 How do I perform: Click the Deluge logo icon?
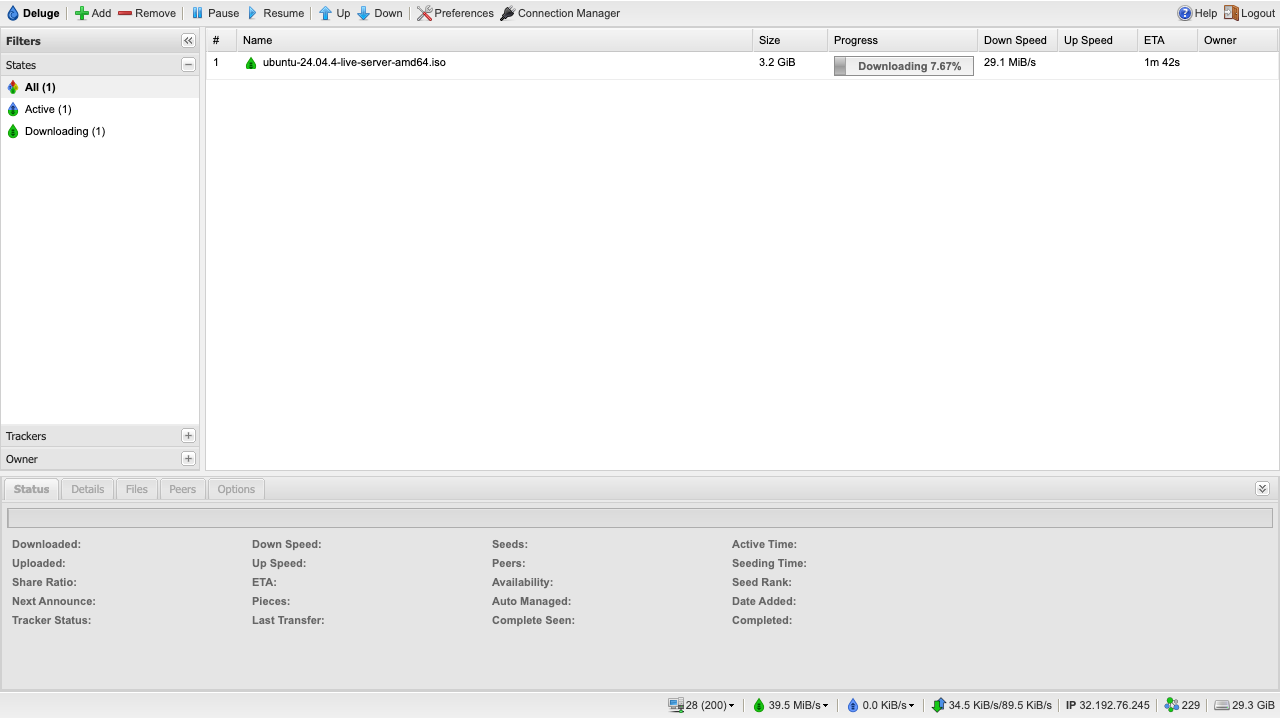pyautogui.click(x=12, y=13)
